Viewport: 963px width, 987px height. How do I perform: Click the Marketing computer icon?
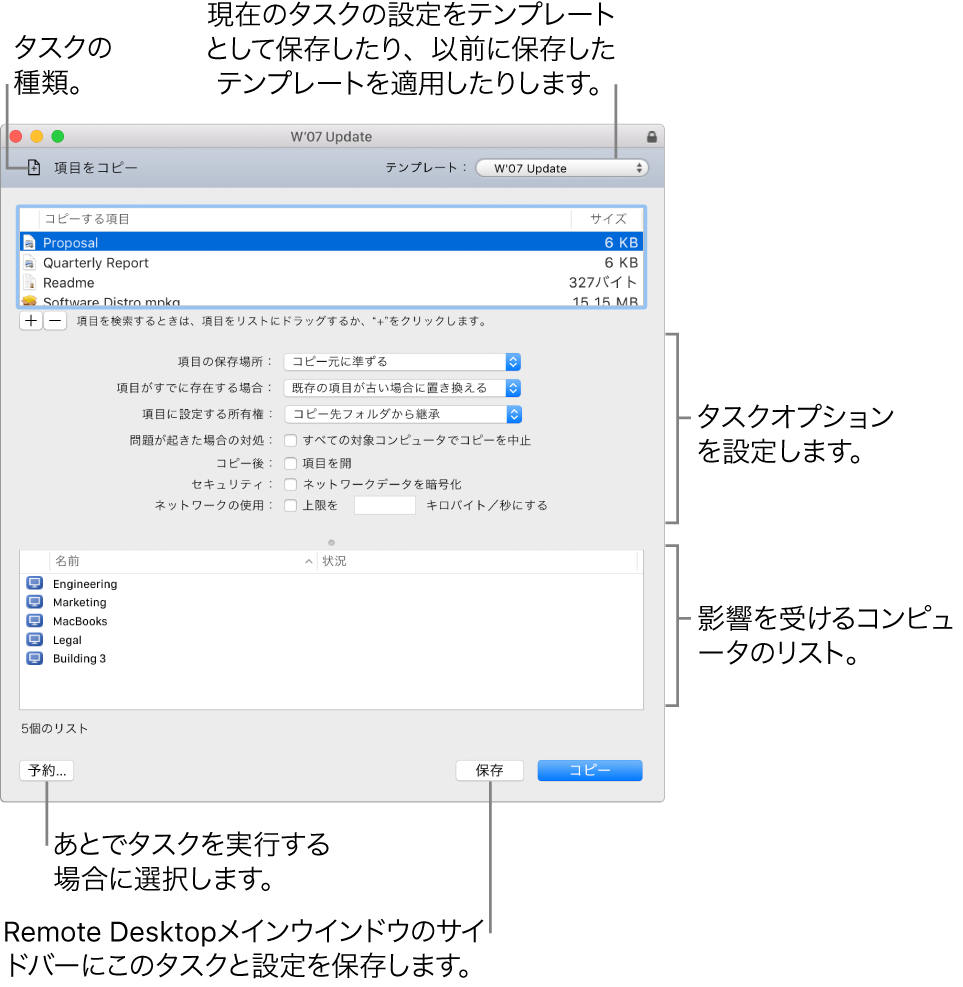click(35, 602)
